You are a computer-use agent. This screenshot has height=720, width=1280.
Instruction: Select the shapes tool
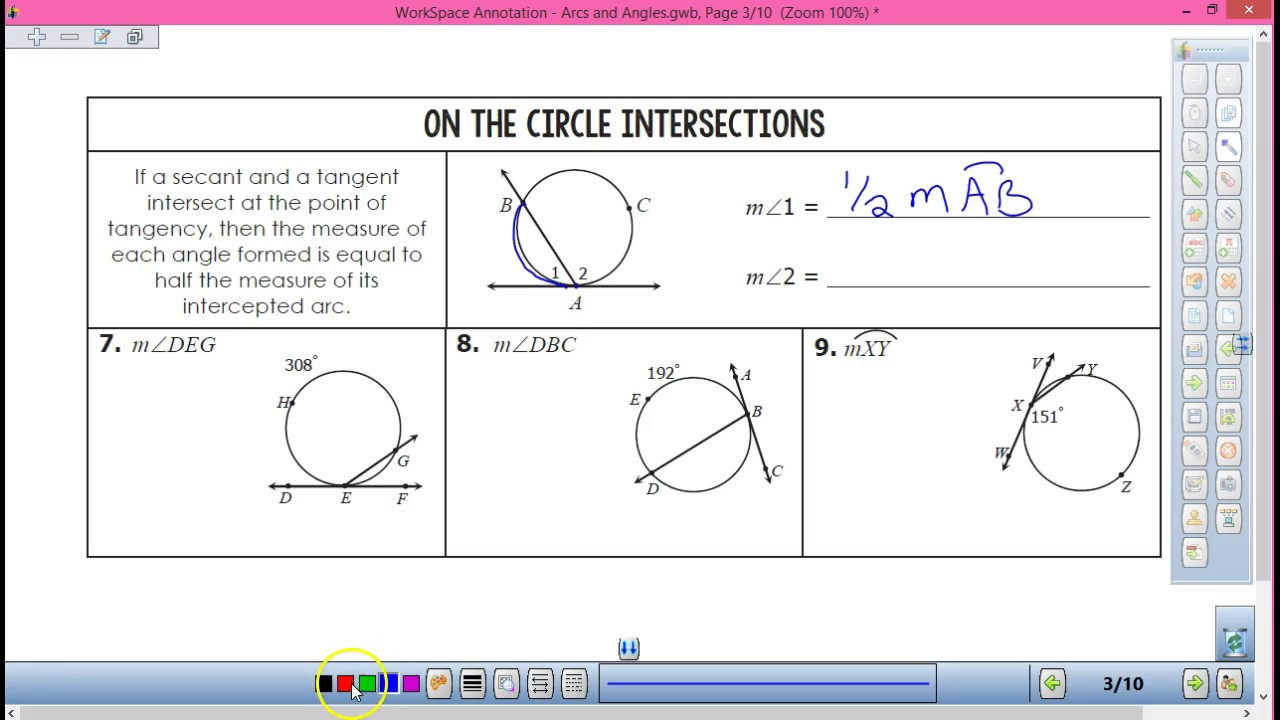tap(1194, 215)
